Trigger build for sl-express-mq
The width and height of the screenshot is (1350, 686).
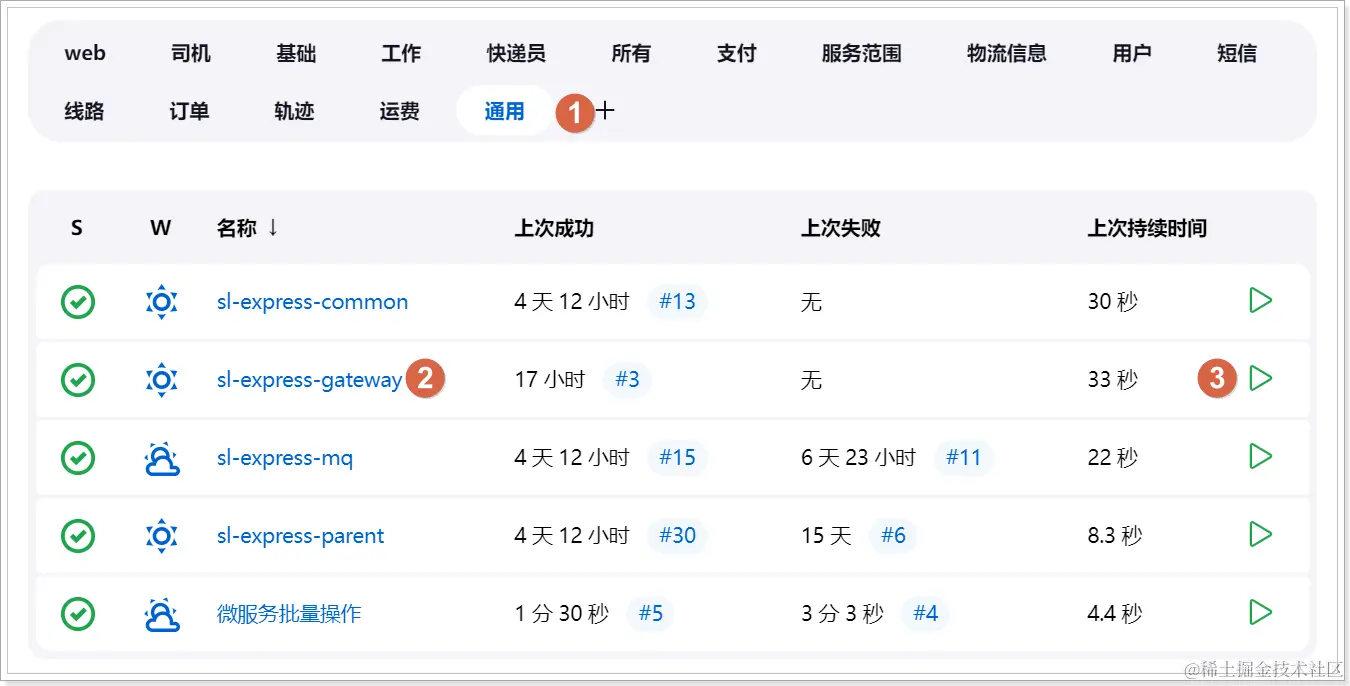[1261, 456]
